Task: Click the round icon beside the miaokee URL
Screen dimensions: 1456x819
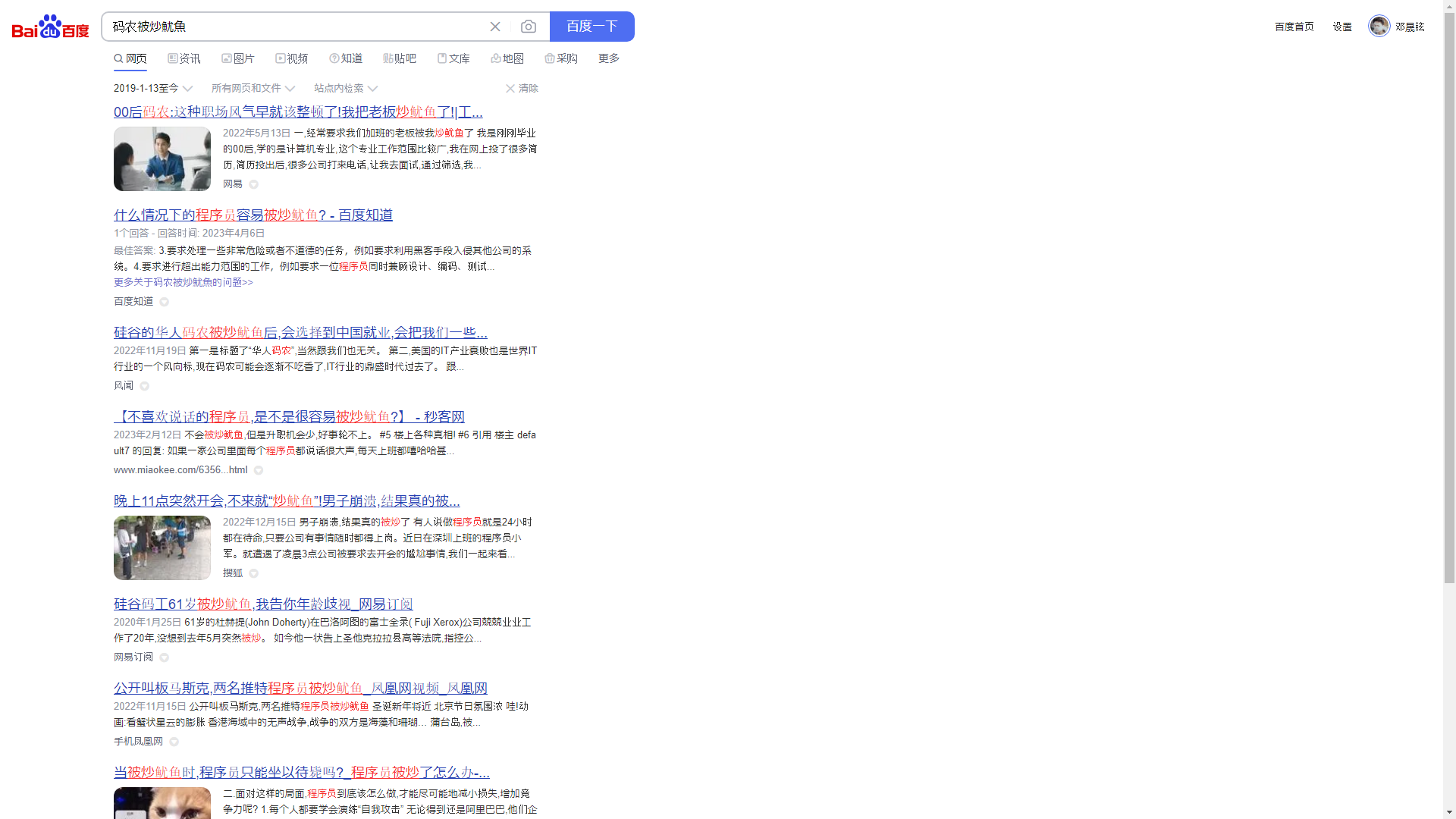Action: click(259, 470)
